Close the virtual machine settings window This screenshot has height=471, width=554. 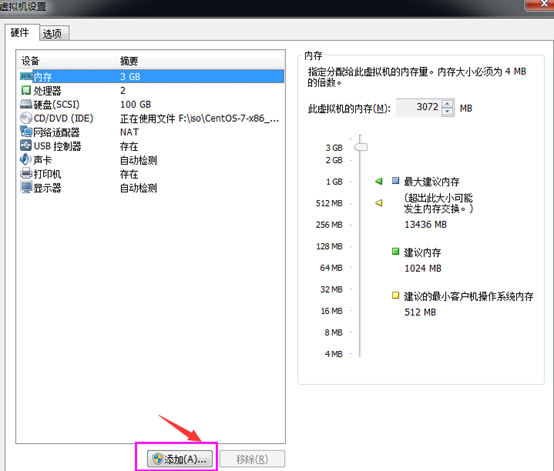(x=541, y=4)
